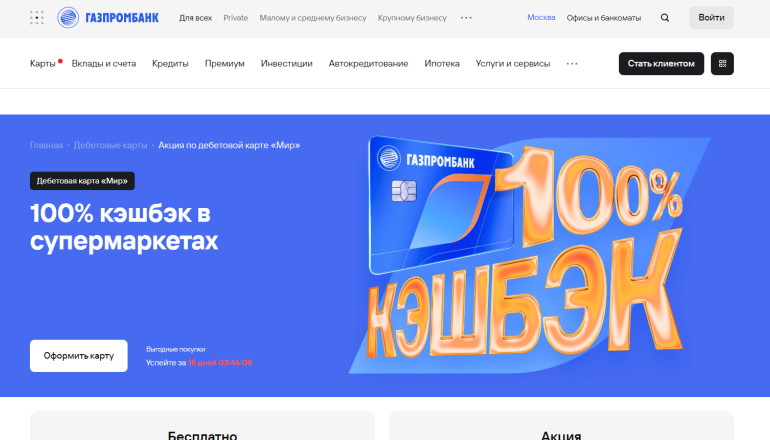Click the Gazprombank logo in the header
Screen dimensions: 770x440
point(108,18)
